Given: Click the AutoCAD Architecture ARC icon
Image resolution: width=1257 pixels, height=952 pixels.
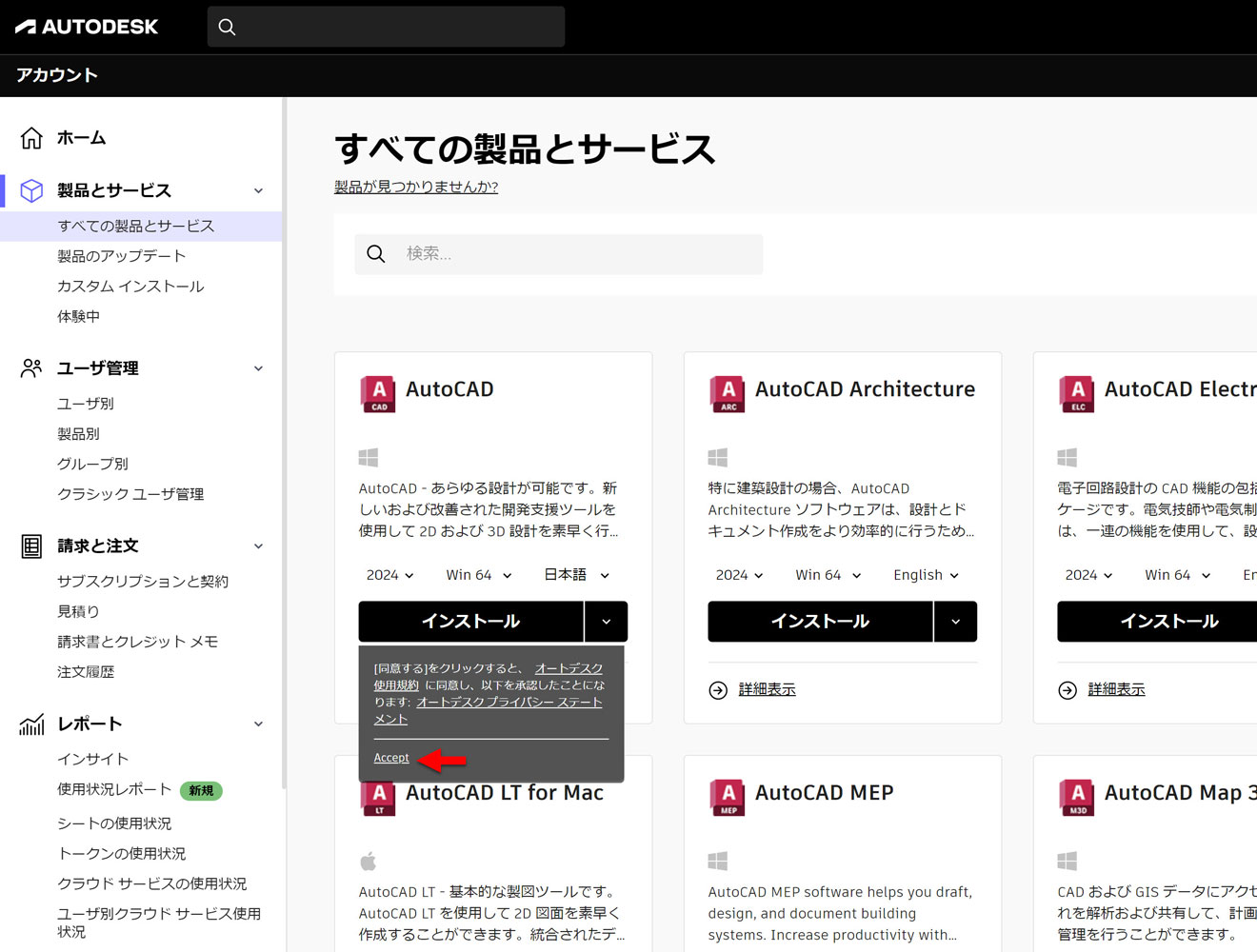Looking at the screenshot, I should click(726, 393).
